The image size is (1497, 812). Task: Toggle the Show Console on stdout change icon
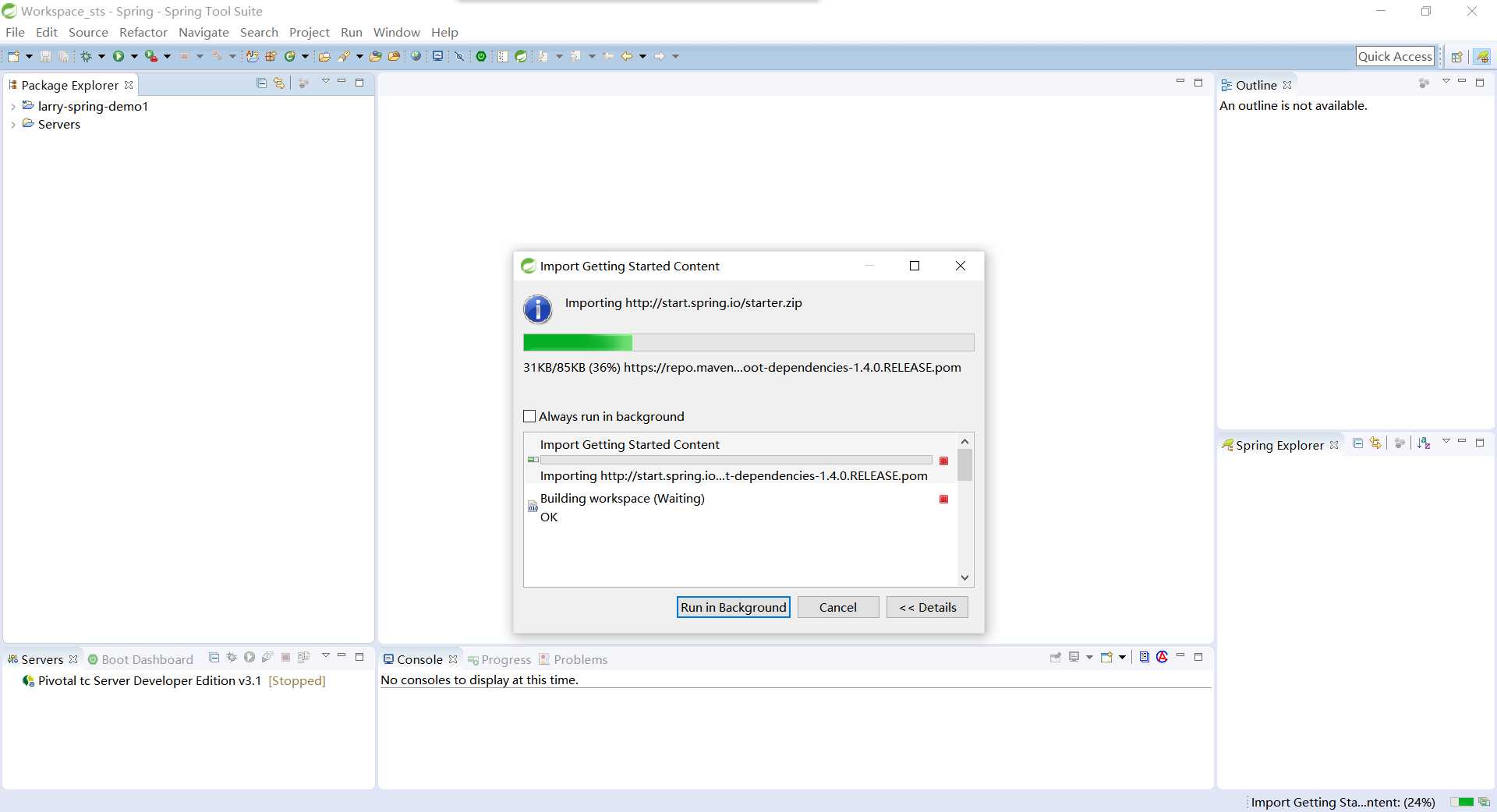1144,657
